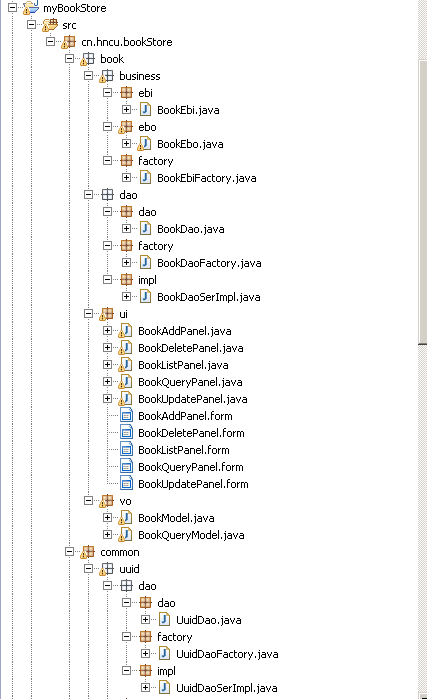
Task: Collapse the myBookStore project node
Action: [12, 7]
